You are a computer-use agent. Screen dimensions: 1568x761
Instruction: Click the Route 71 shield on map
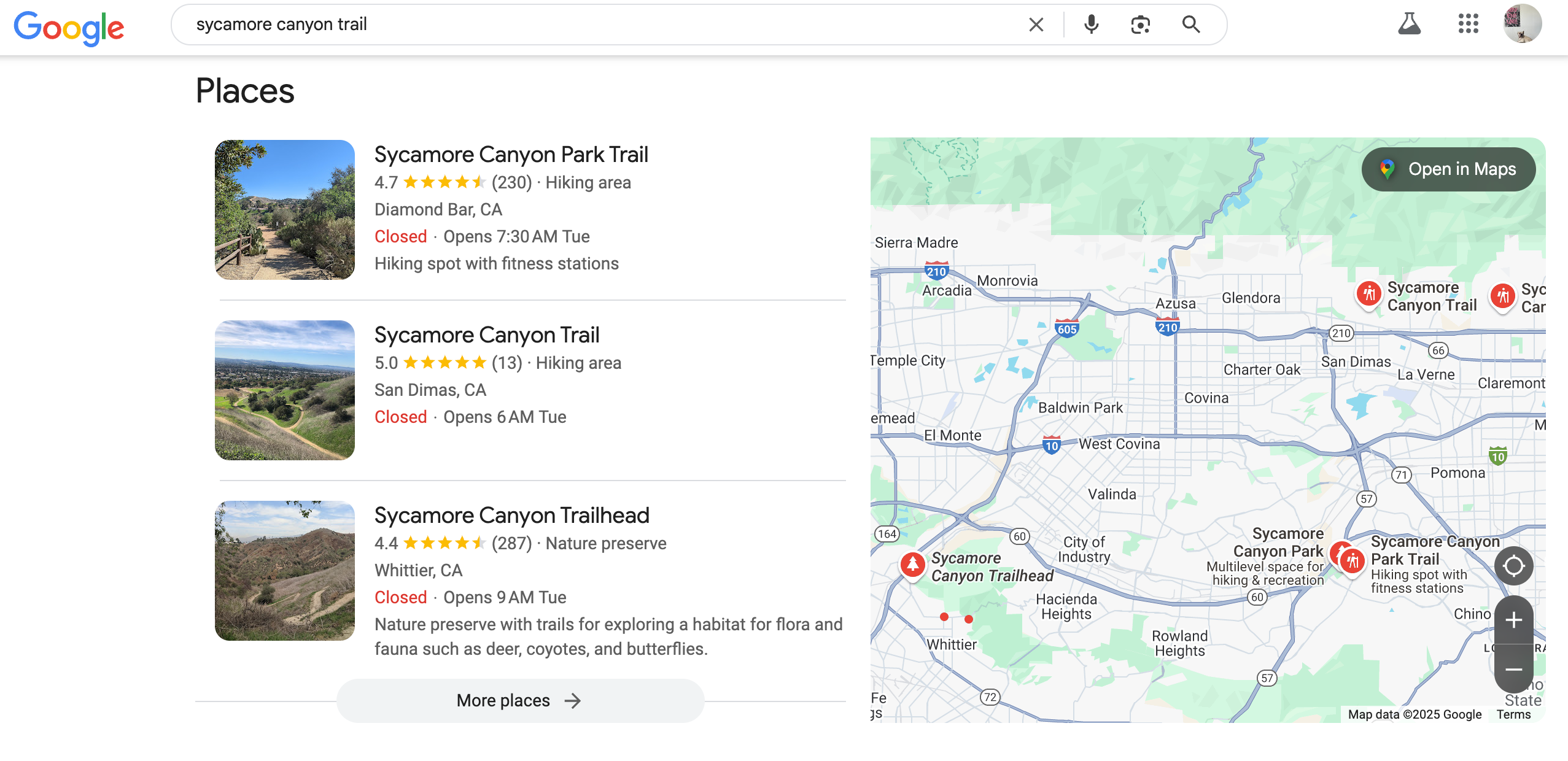1400,475
